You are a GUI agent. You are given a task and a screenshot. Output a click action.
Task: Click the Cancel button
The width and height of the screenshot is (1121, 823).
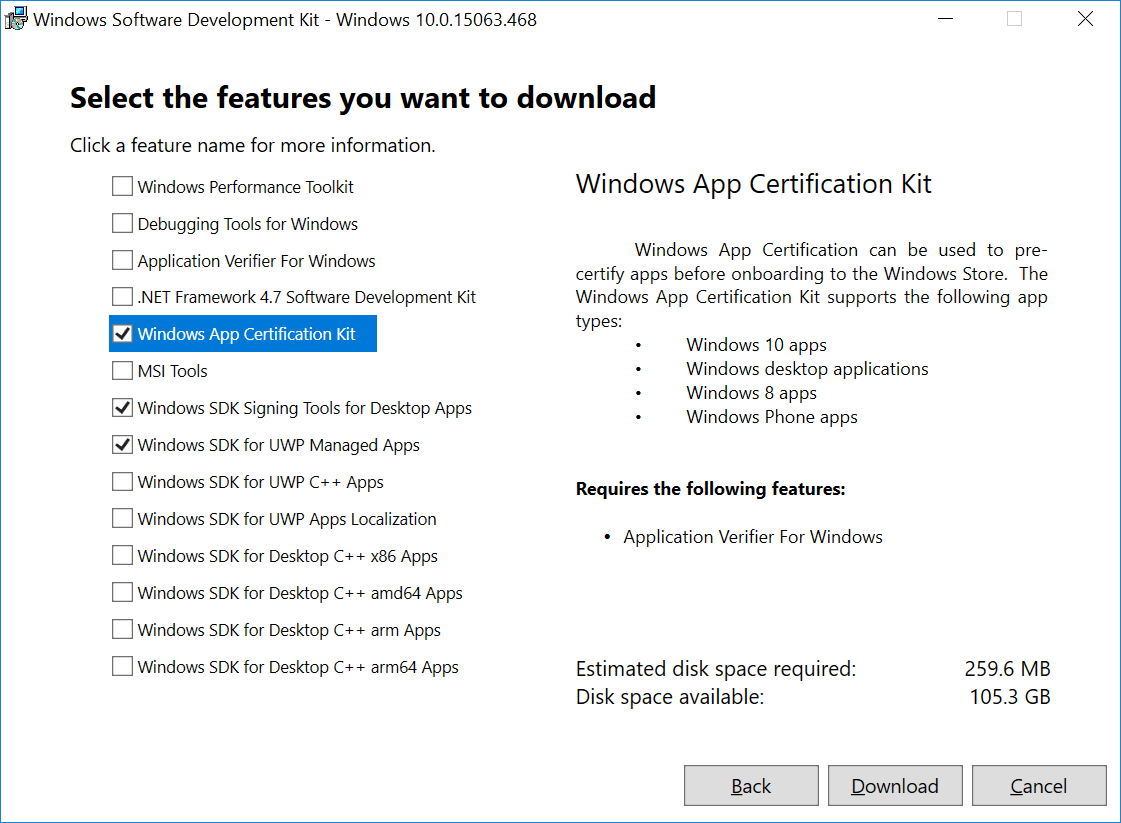(x=1039, y=785)
